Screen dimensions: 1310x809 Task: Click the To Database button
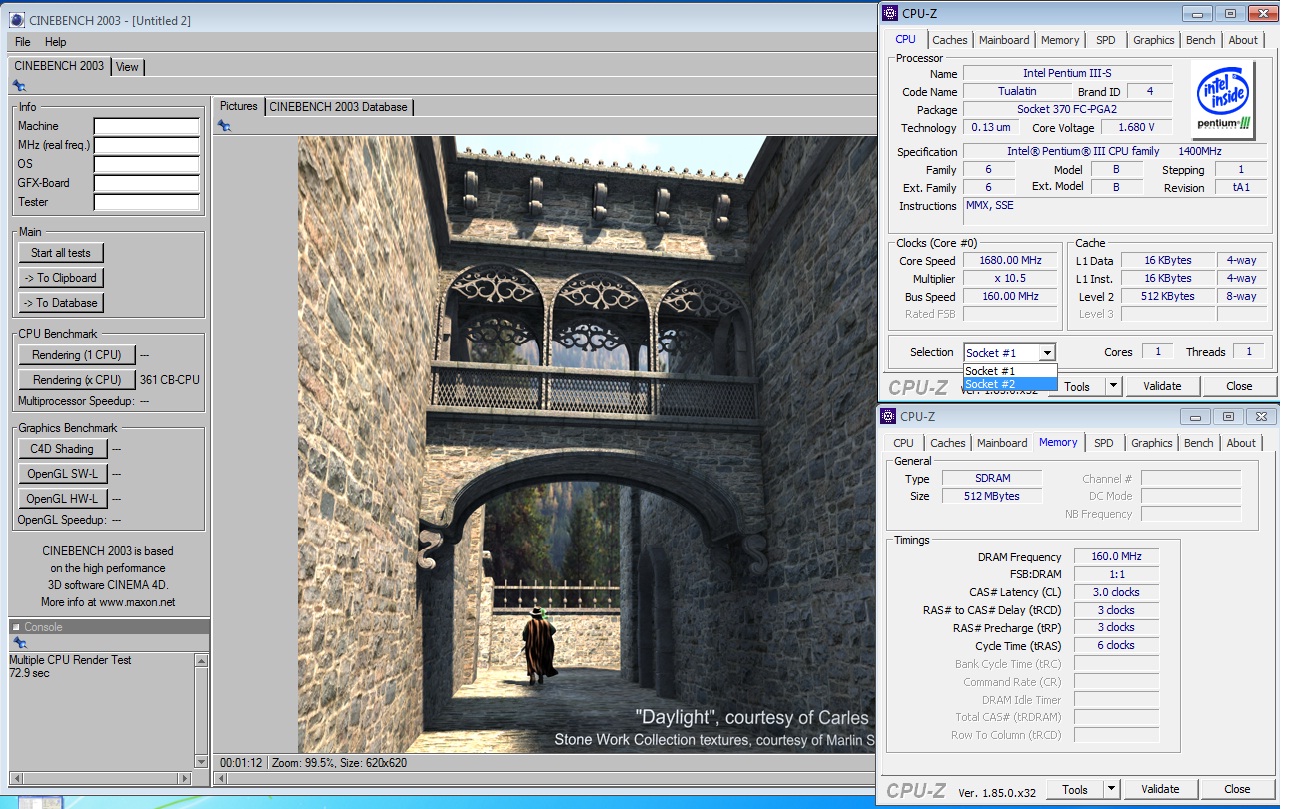click(61, 303)
